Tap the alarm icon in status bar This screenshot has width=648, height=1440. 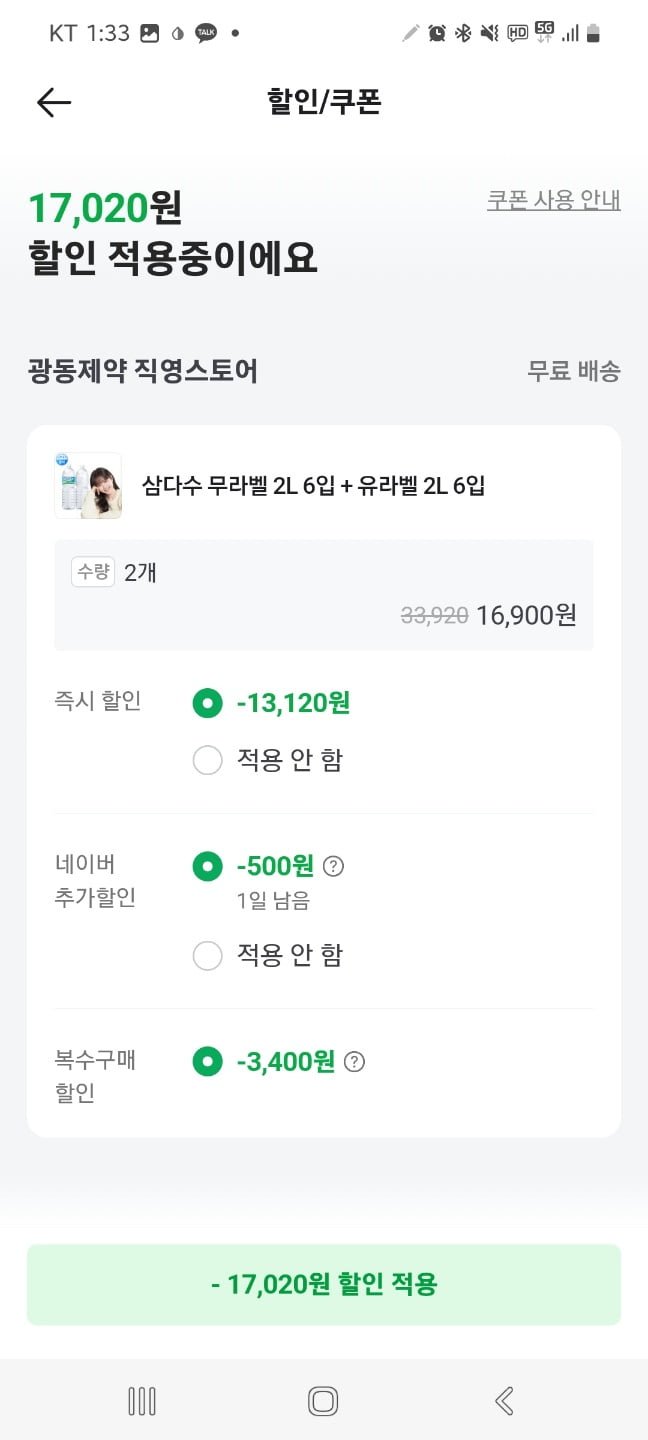pos(437,33)
